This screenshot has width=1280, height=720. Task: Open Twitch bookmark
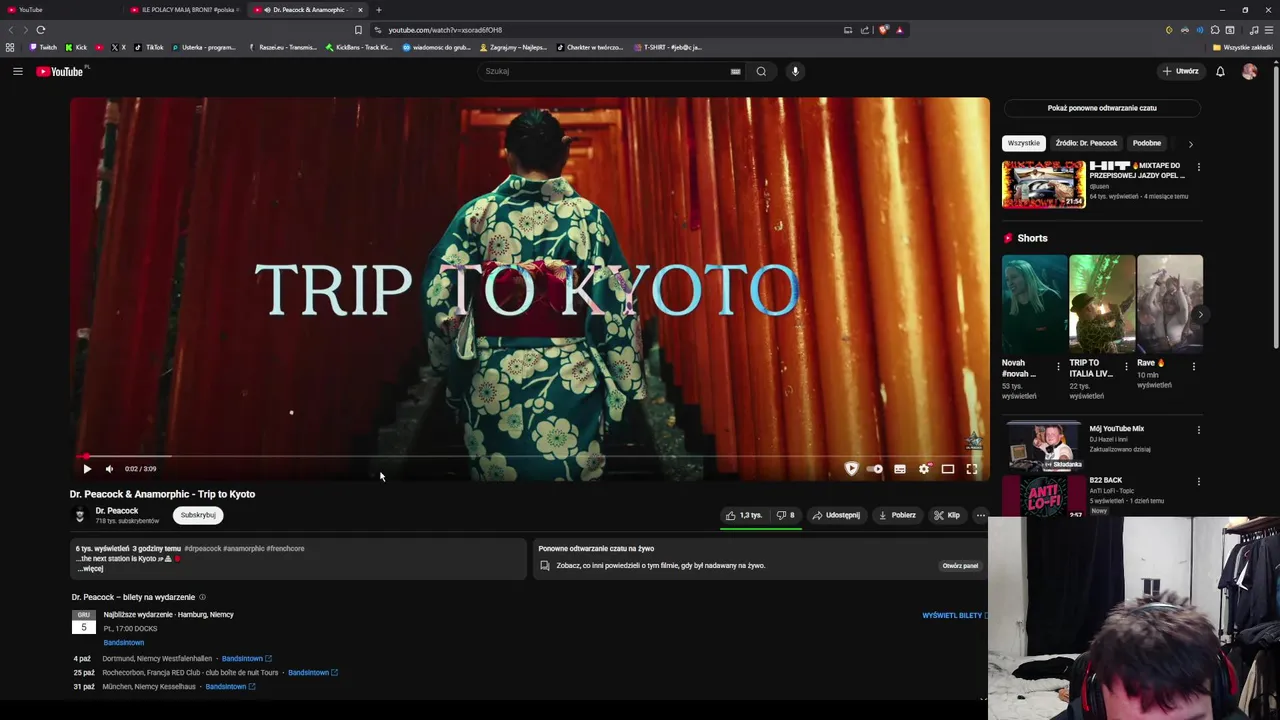coord(43,47)
